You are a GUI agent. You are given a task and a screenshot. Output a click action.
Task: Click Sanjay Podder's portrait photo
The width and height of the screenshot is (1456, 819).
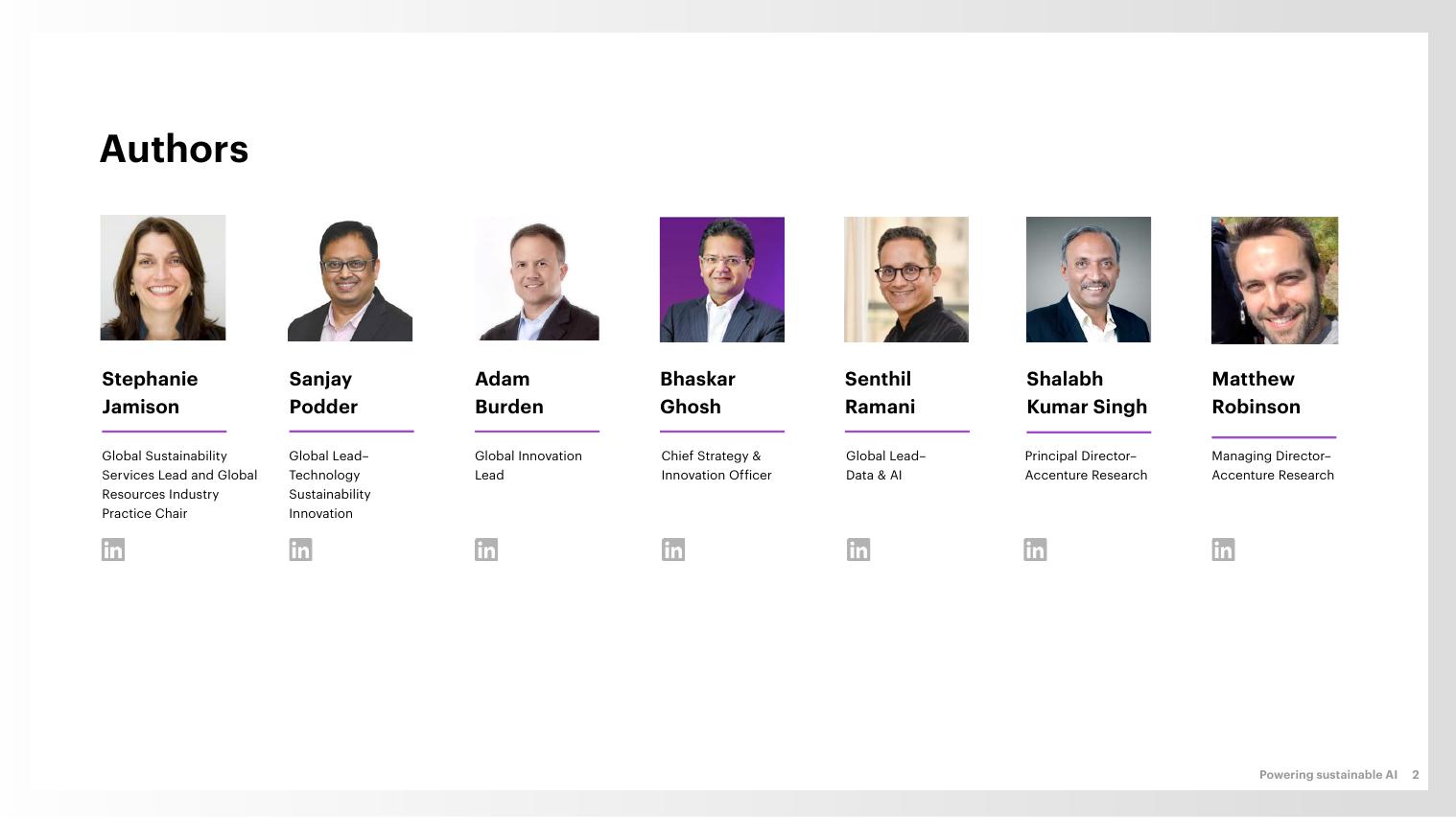click(x=350, y=279)
